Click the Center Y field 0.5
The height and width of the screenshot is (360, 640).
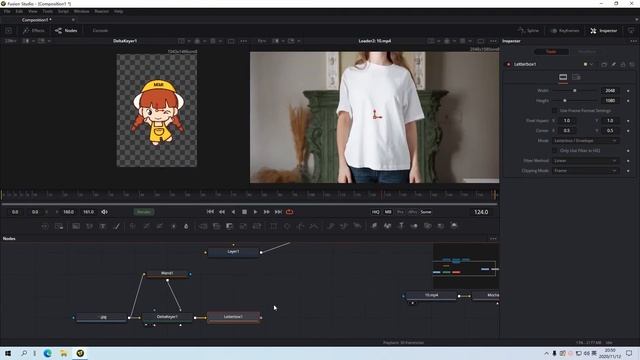(610, 131)
